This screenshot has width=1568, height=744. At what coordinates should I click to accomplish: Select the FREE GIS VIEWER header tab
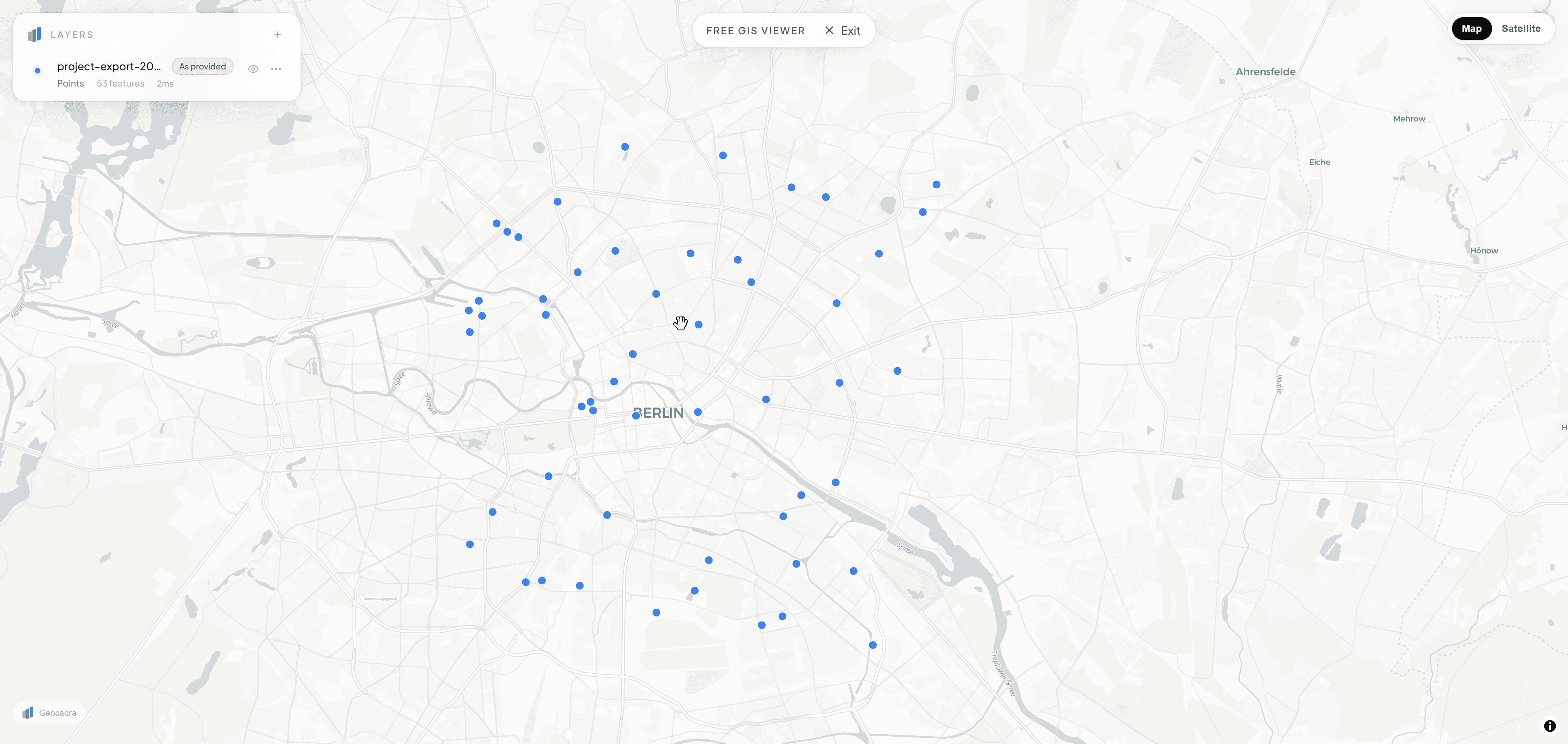pos(755,30)
